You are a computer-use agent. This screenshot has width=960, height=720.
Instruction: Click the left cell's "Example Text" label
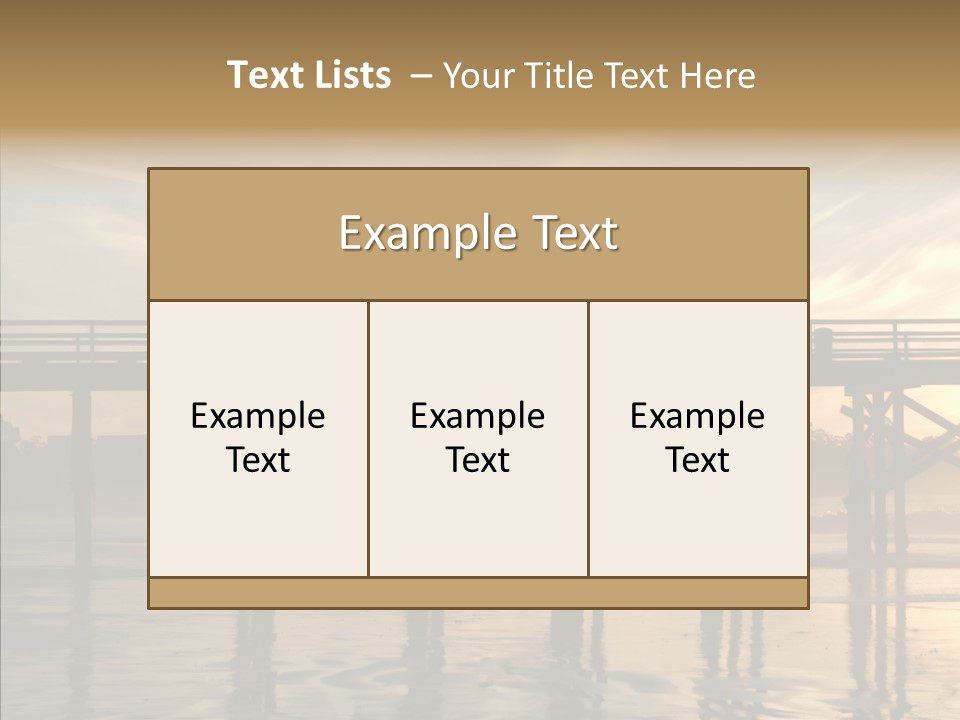pyautogui.click(x=258, y=438)
